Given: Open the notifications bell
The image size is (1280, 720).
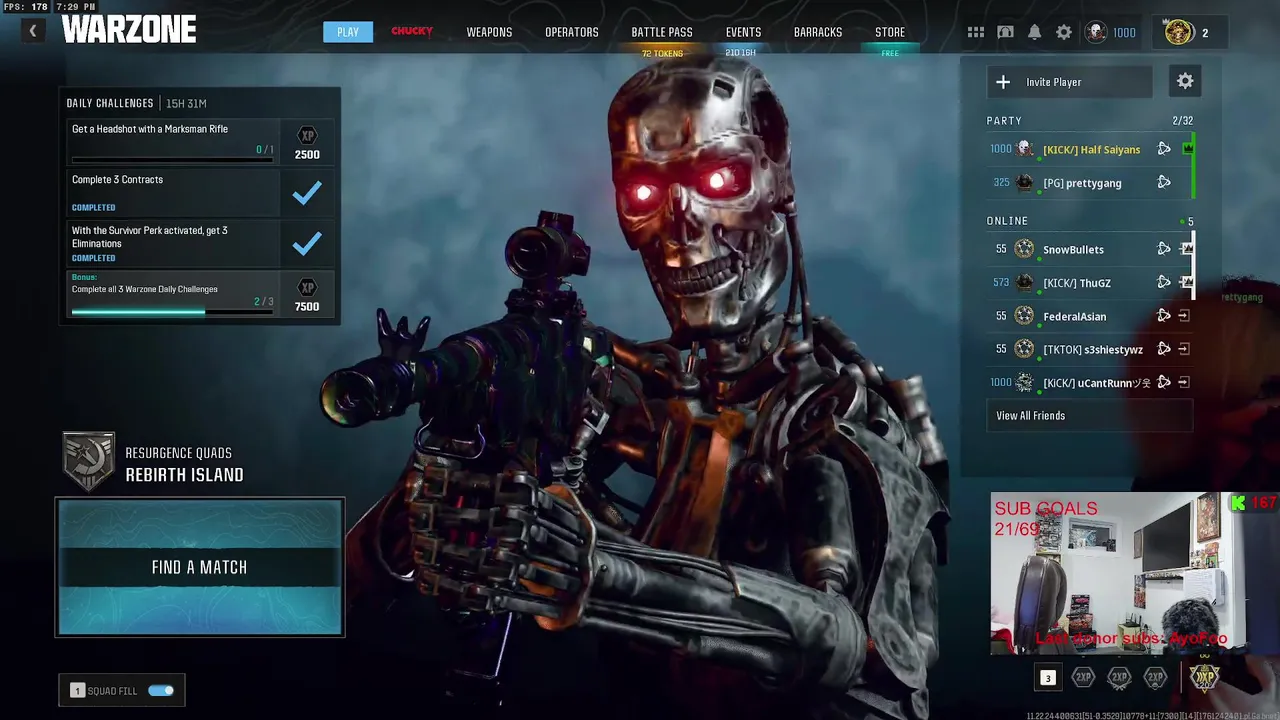Looking at the screenshot, I should [x=1035, y=32].
